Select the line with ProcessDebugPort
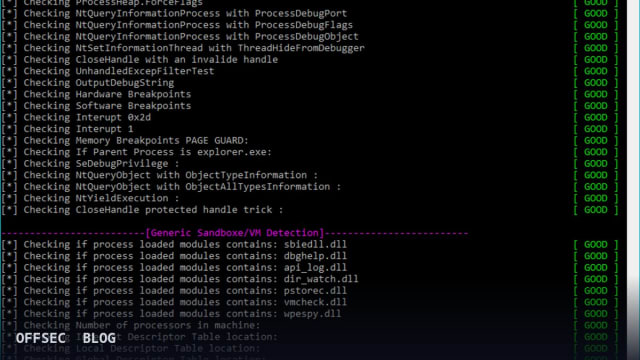640x360 pixels. point(174,13)
